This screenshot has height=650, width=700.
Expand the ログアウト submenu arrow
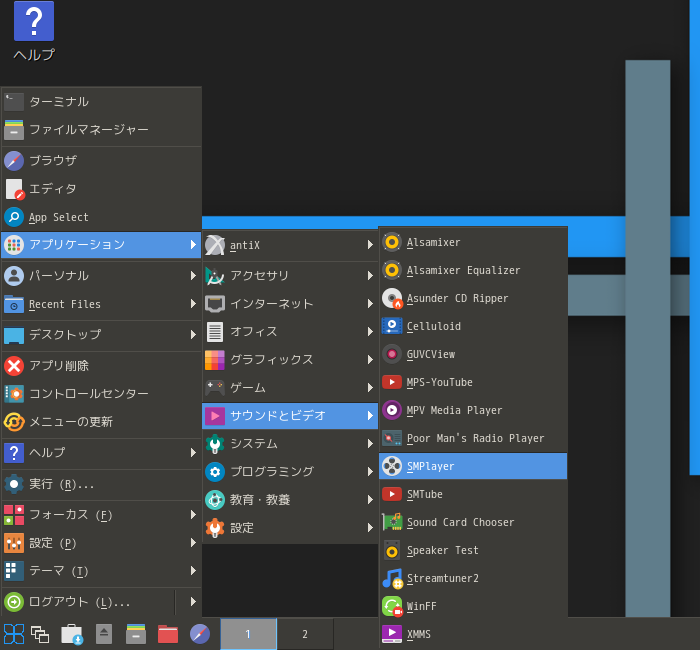(193, 602)
